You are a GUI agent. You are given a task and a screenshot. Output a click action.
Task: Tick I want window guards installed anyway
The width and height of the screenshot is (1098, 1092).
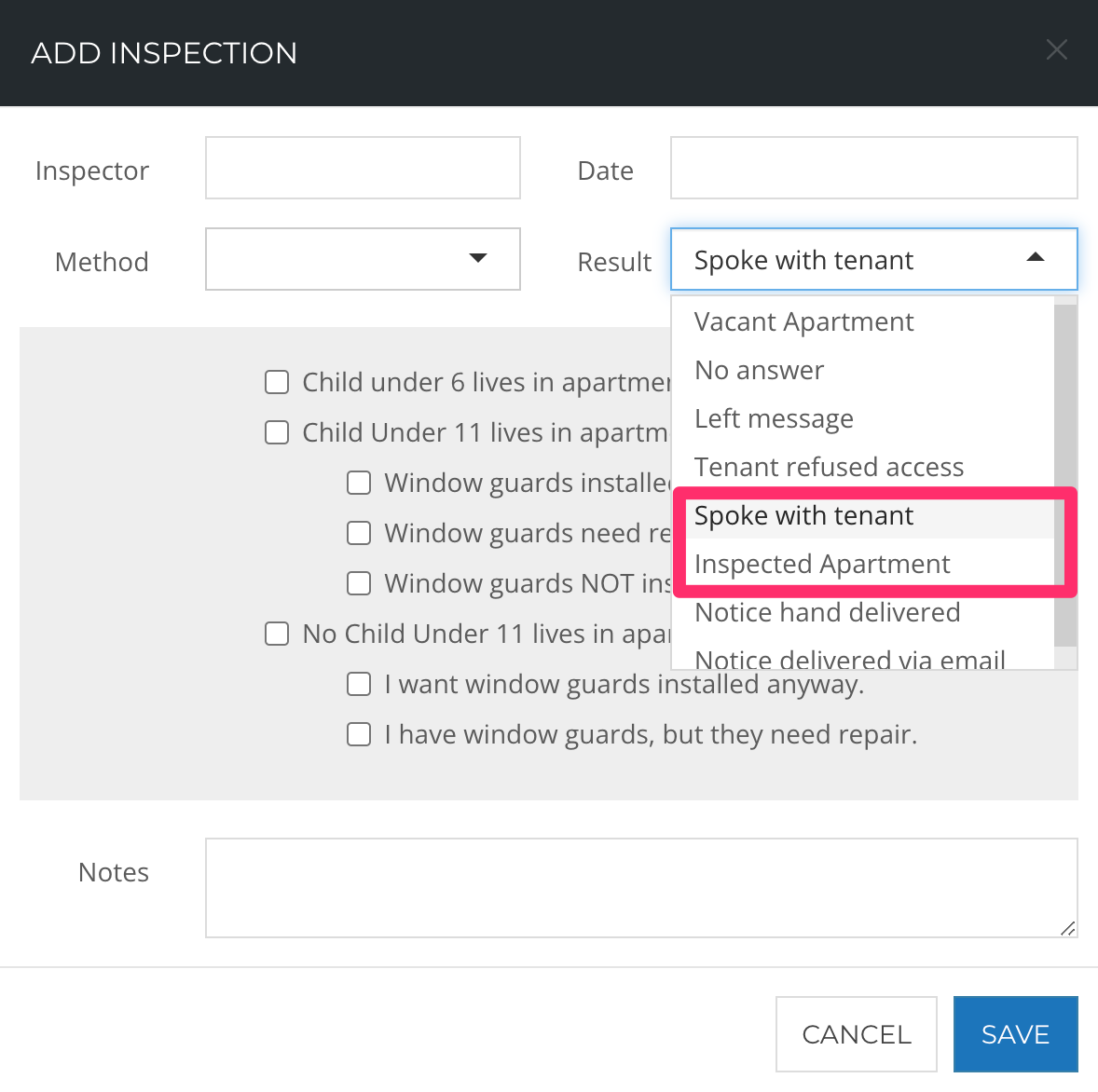point(359,684)
